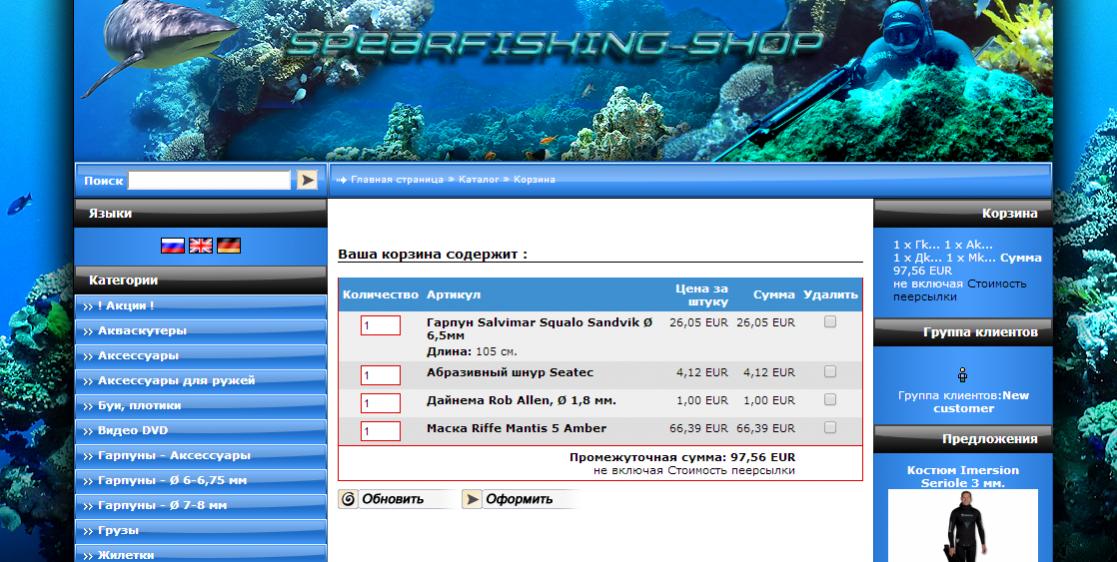
Task: Mark Маска Riffe Mantis for removal
Action: pos(830,428)
